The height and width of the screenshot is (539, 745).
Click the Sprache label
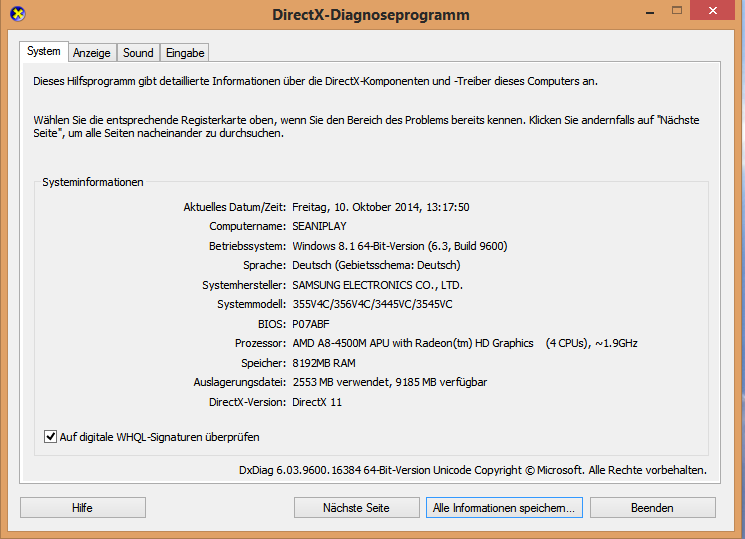[265, 265]
